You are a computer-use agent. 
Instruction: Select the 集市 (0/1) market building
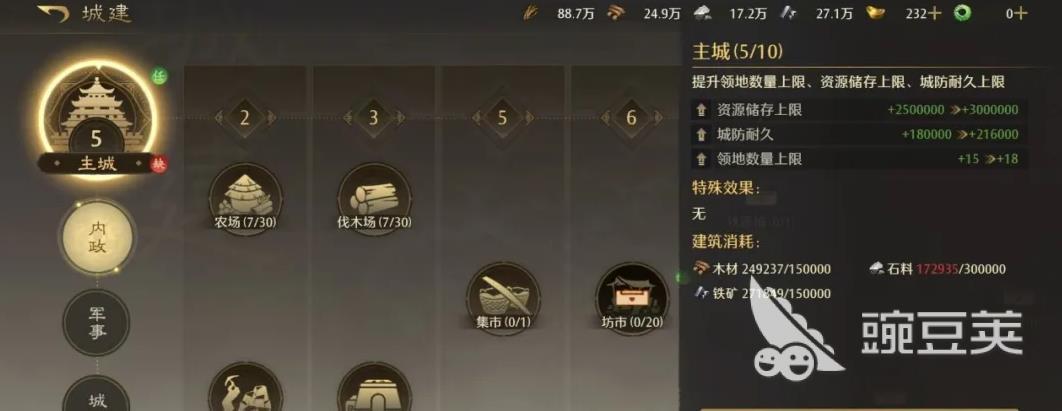point(503,298)
